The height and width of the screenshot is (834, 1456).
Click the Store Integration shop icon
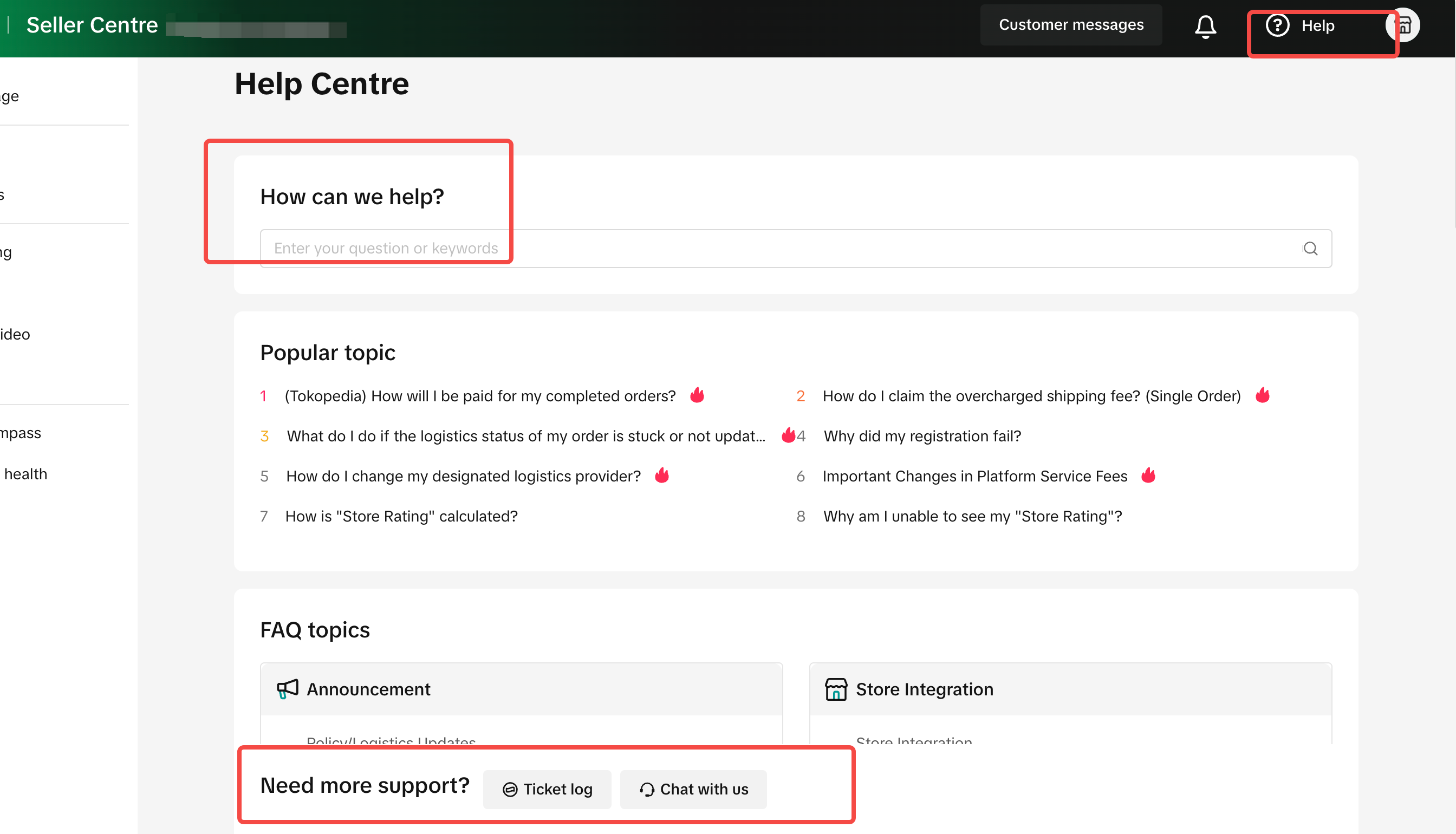pyautogui.click(x=836, y=689)
